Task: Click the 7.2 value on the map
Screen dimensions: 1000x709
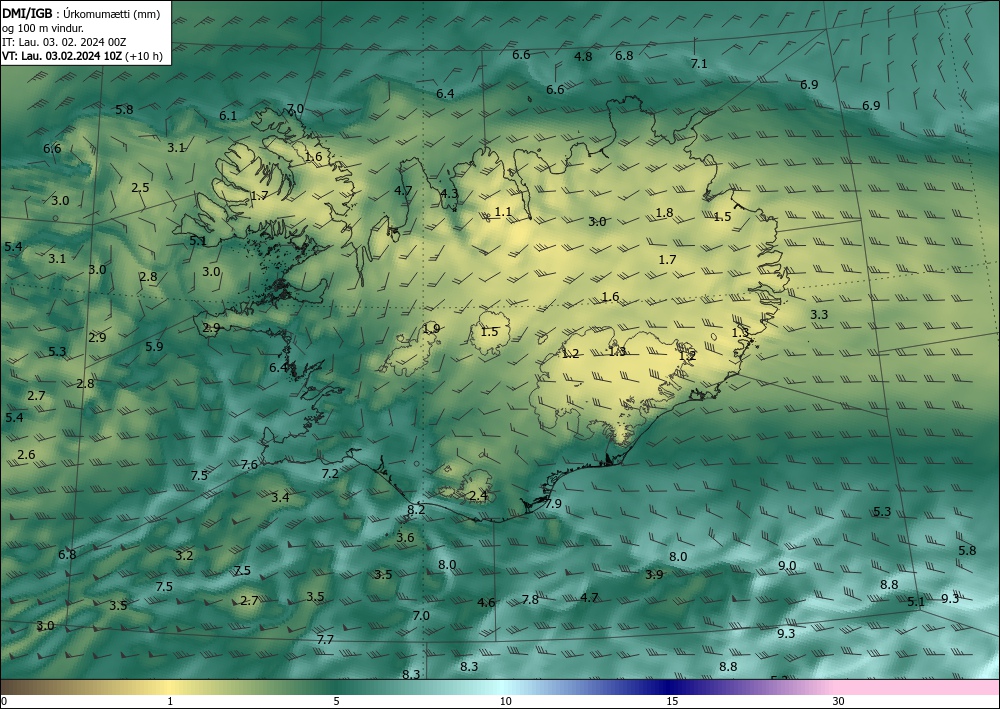Action: [330, 473]
